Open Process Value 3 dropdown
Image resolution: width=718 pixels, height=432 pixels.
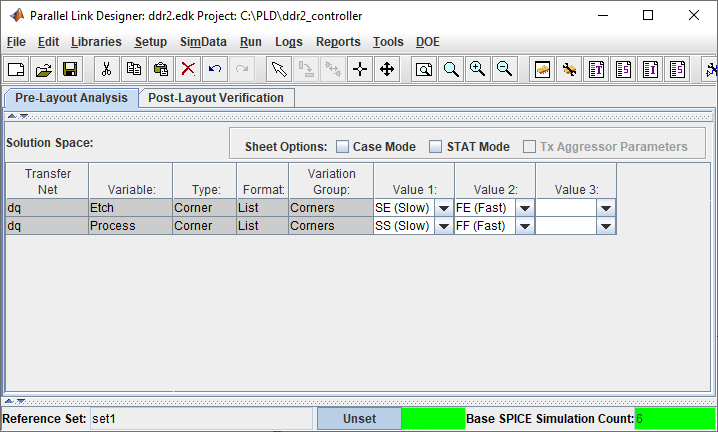(606, 226)
